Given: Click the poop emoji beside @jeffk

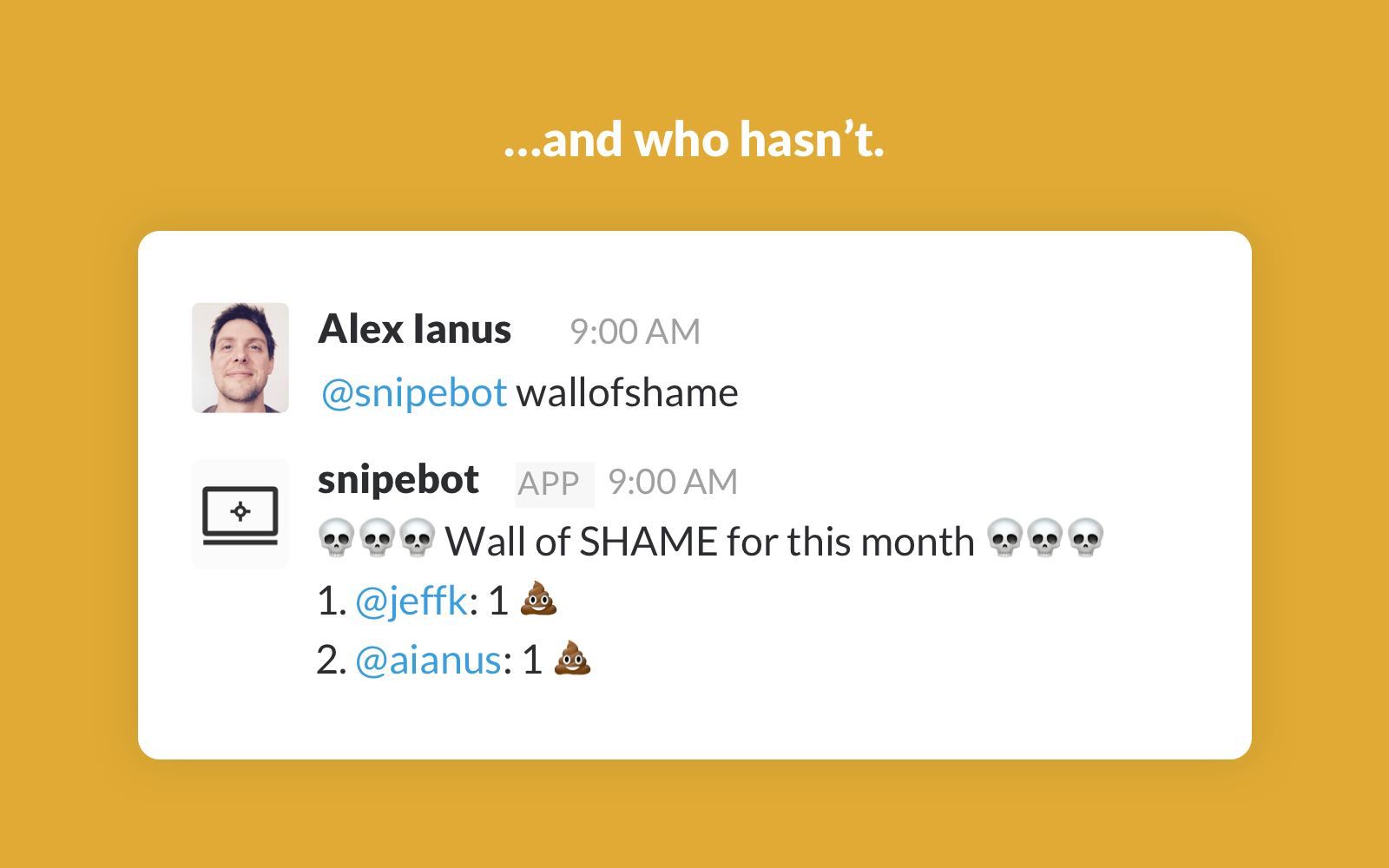Looking at the screenshot, I should [538, 599].
